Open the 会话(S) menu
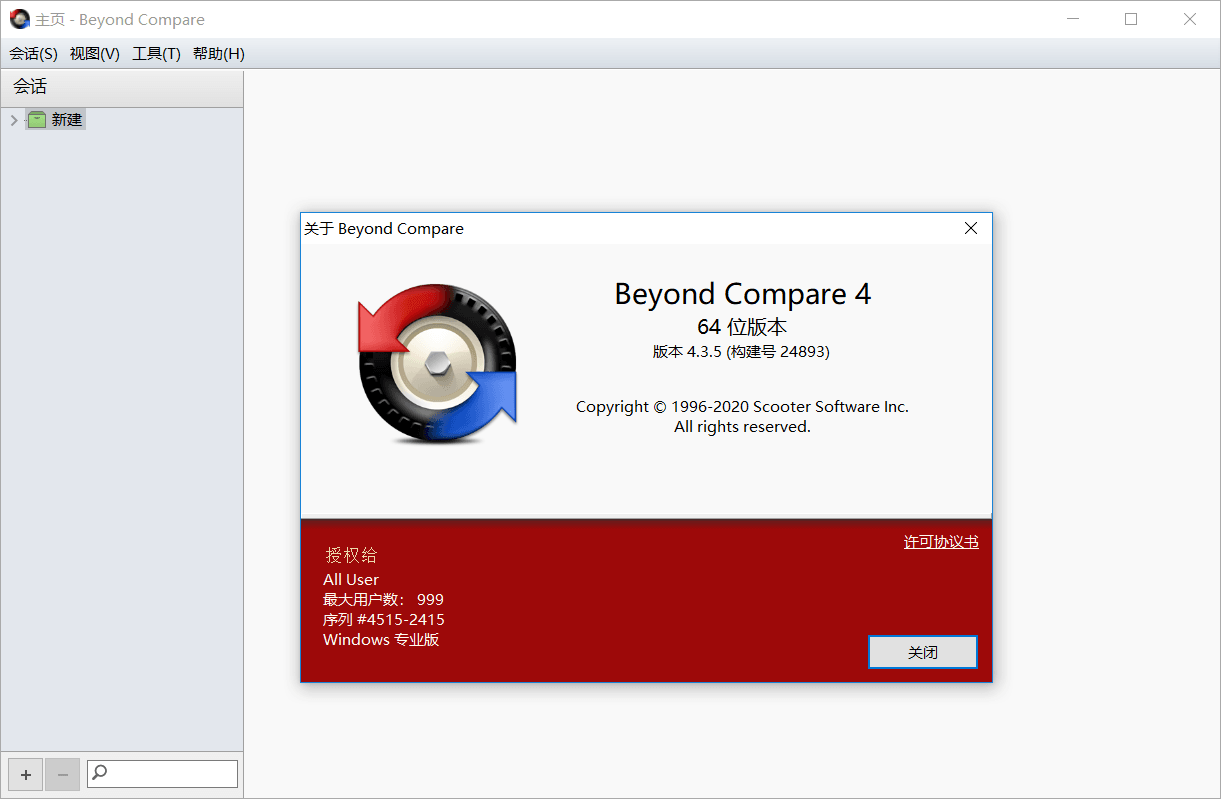 click(x=34, y=54)
